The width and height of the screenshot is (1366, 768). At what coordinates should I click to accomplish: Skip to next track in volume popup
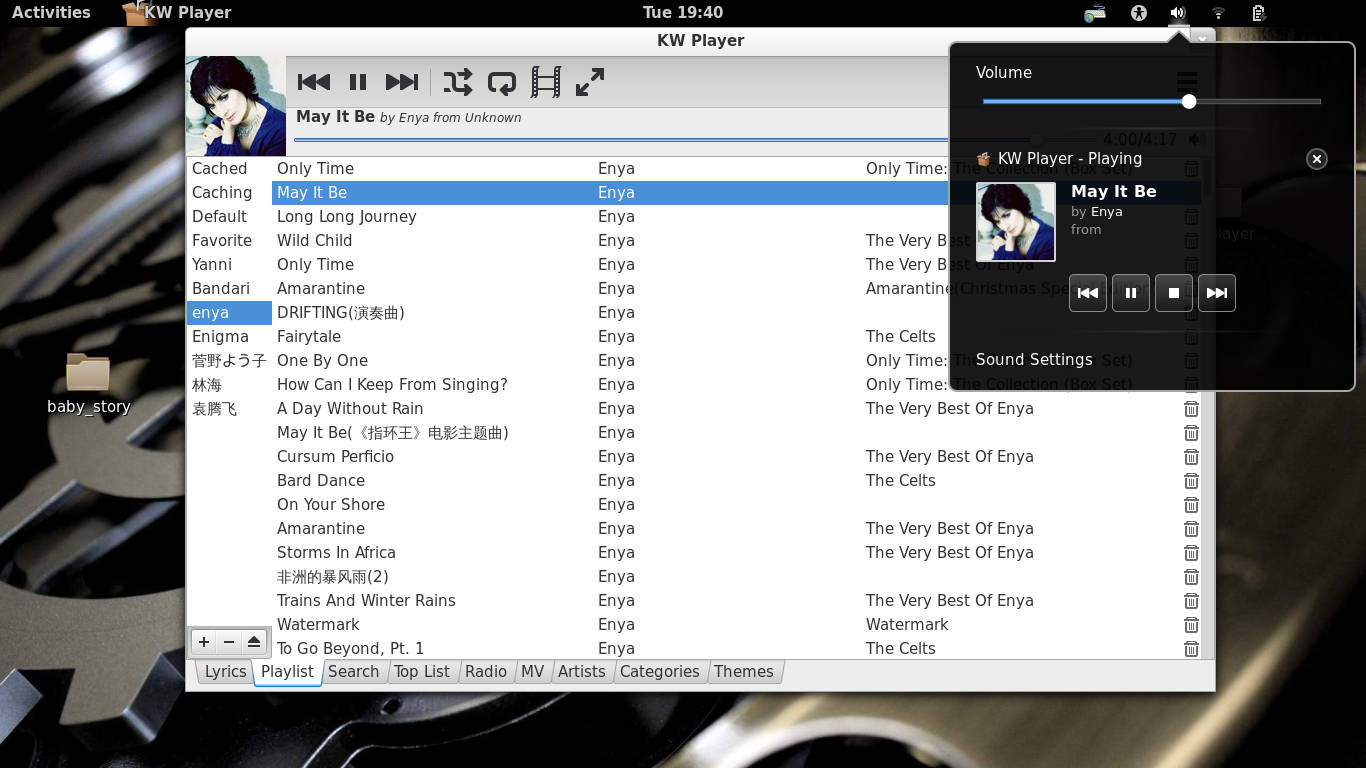pos(1217,293)
